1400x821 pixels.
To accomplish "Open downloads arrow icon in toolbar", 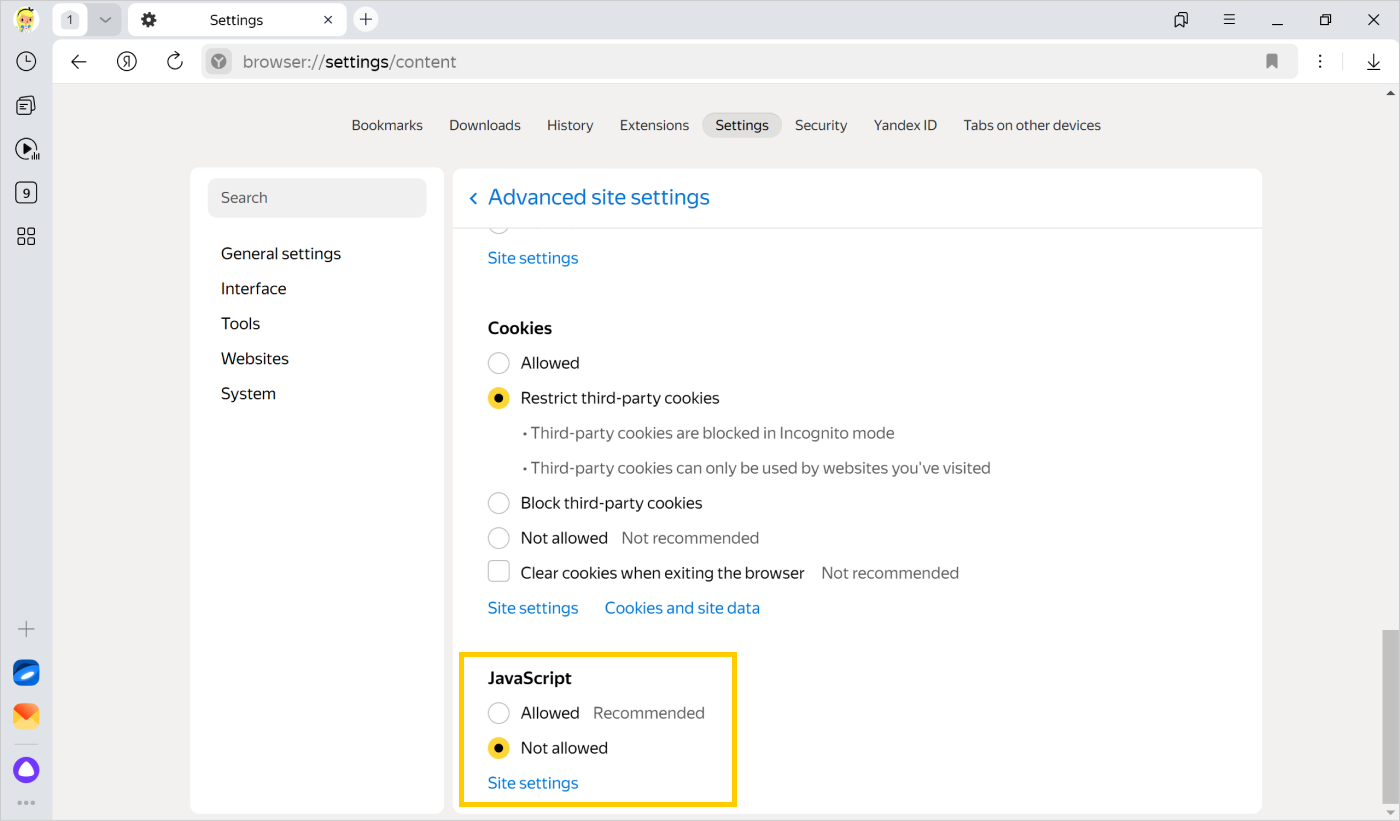I will tap(1374, 61).
